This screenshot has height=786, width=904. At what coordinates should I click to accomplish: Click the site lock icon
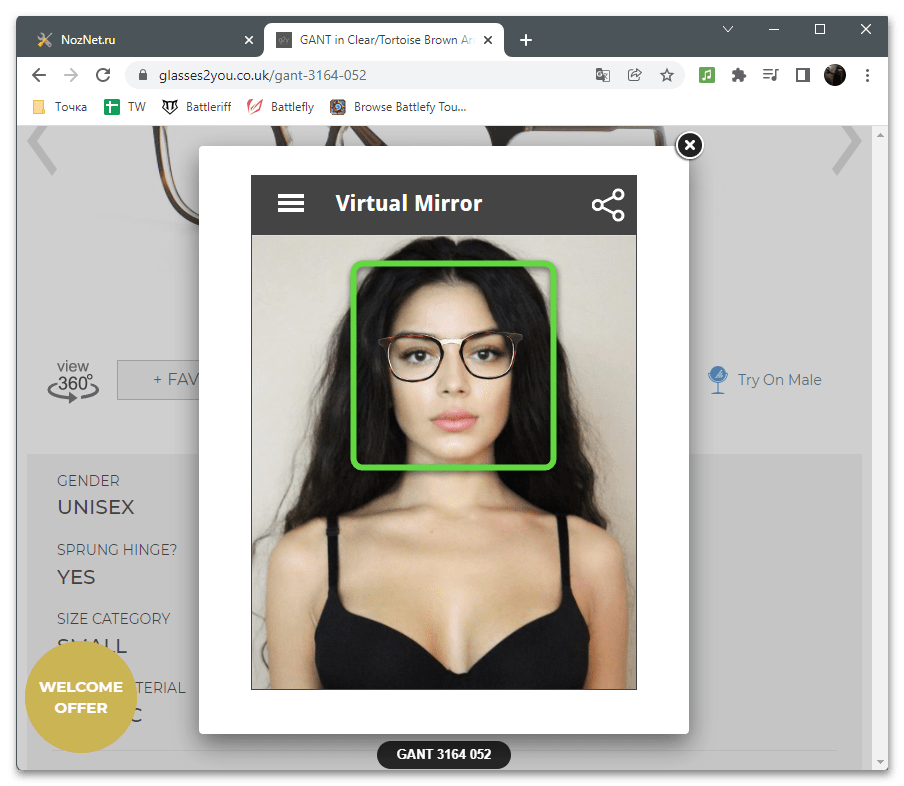[144, 75]
